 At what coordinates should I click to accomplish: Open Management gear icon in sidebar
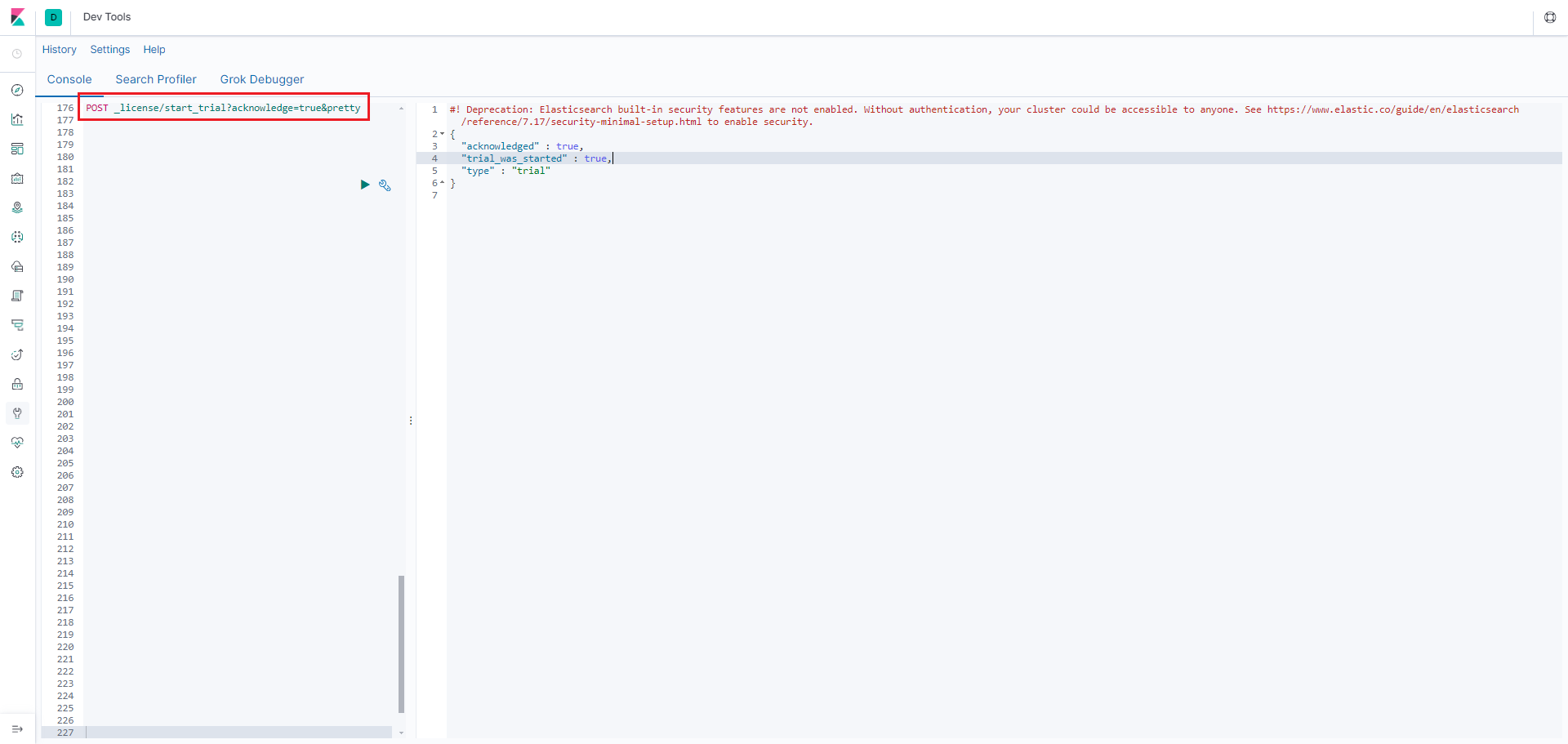point(17,472)
